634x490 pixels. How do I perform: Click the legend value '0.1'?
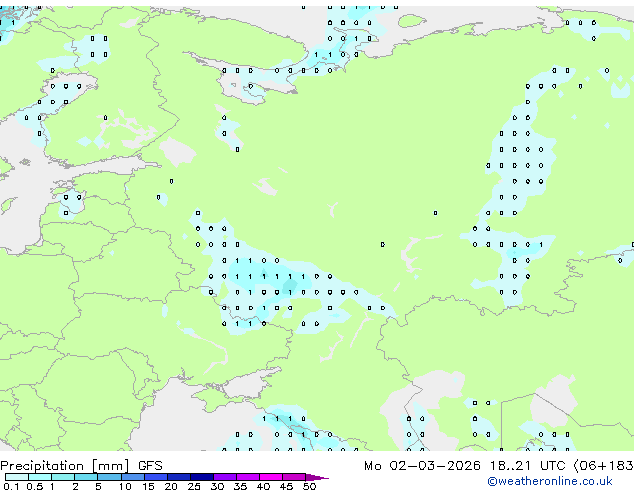pyautogui.click(x=11, y=486)
